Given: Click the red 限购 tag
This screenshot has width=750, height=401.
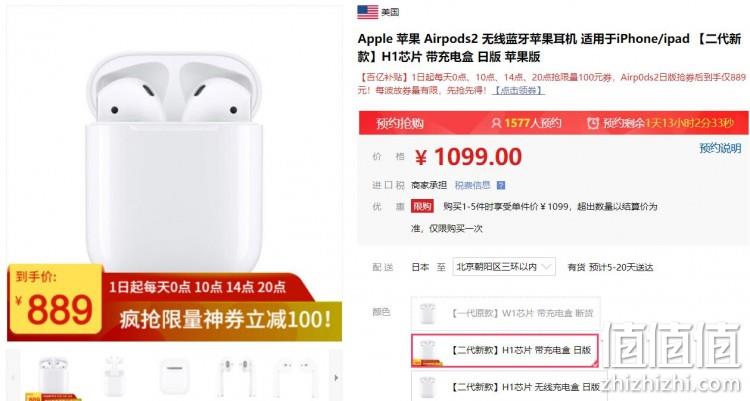Looking at the screenshot, I should click(422, 207).
